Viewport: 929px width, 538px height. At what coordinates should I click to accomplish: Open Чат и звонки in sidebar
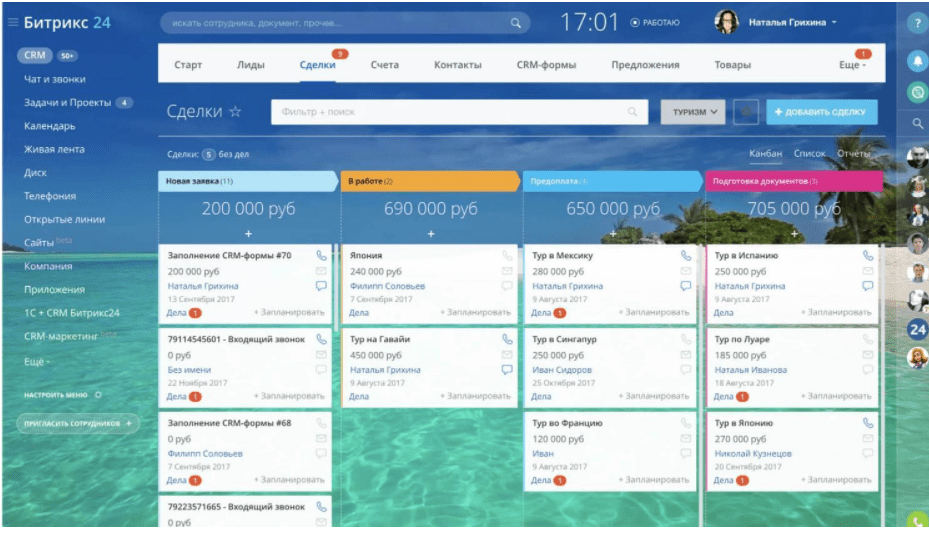point(55,79)
